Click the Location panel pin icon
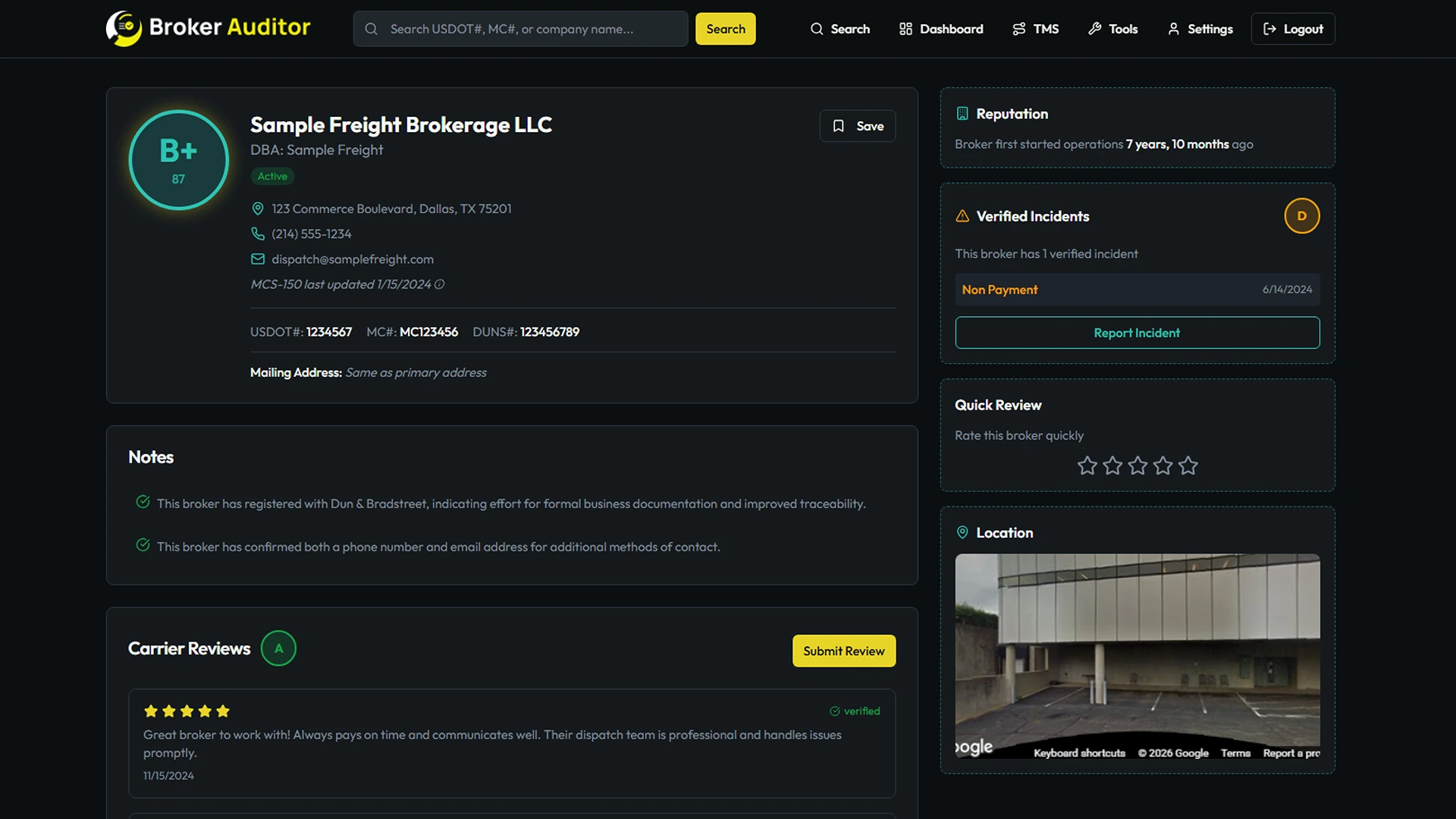 962,532
